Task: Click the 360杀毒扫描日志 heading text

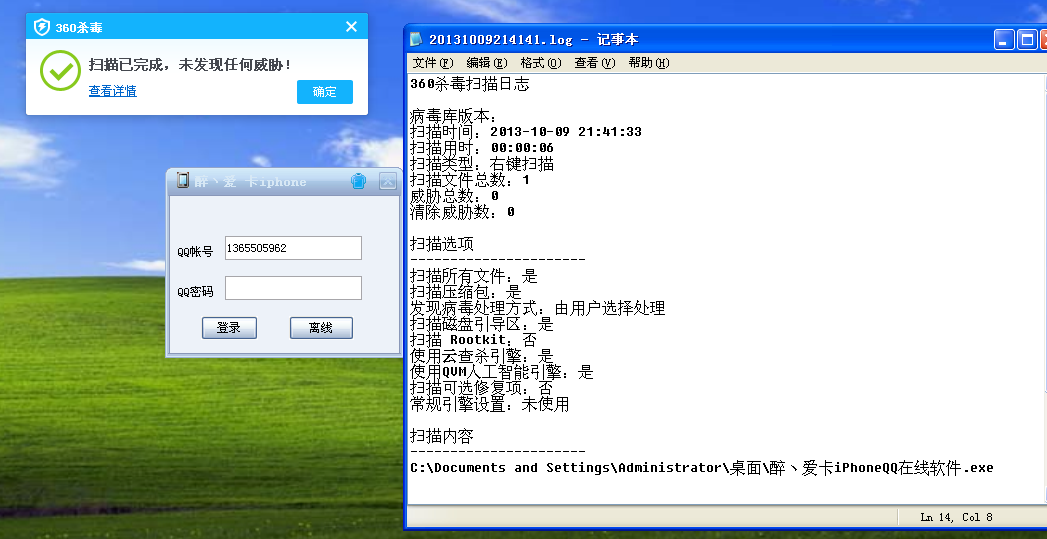Action: [x=469, y=84]
